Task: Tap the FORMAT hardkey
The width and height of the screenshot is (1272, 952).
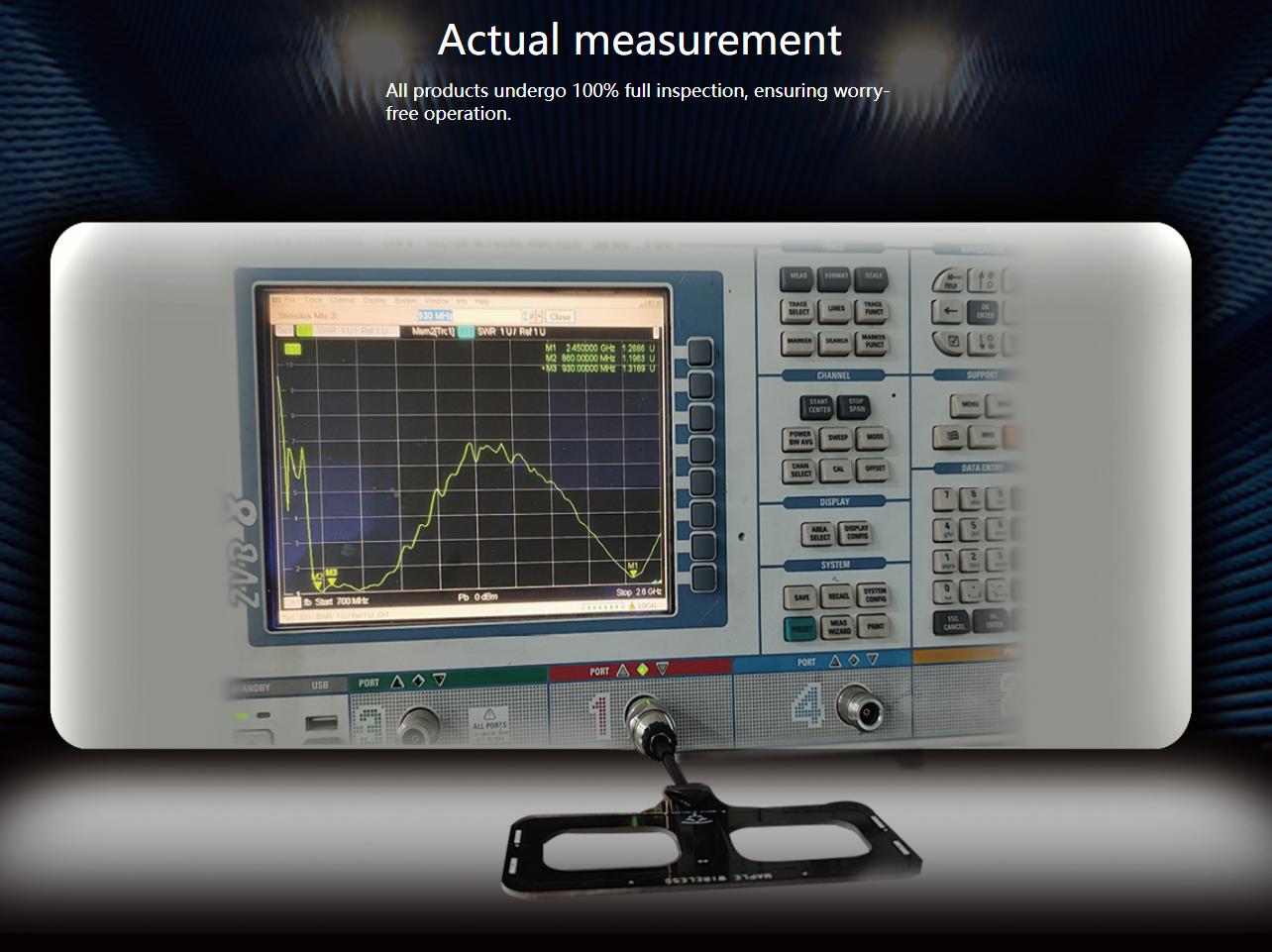Action: click(x=836, y=277)
